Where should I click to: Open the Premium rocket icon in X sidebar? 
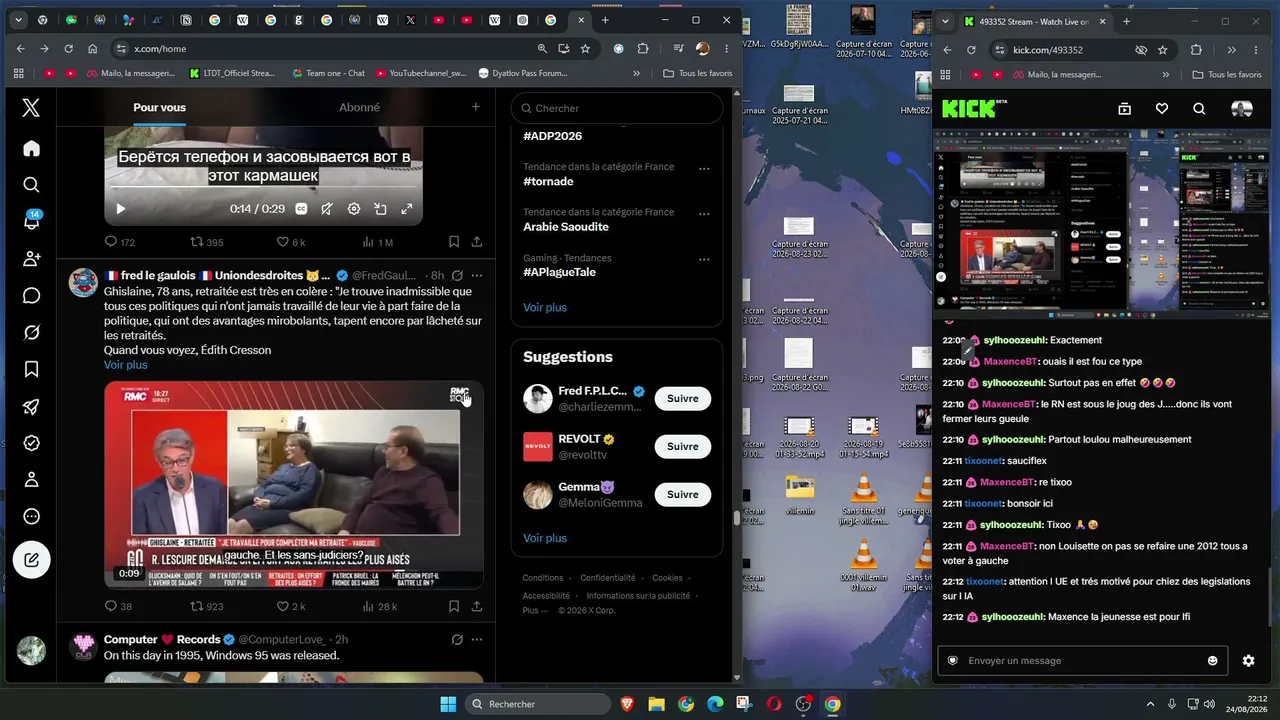pos(31,406)
